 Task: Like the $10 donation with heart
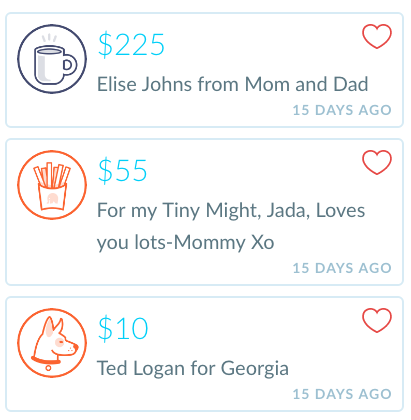pyautogui.click(x=377, y=320)
